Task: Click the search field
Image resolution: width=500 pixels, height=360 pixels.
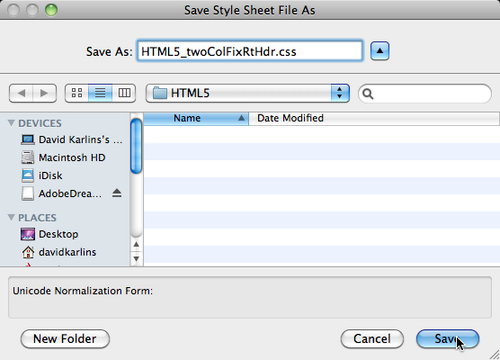Action: [x=425, y=94]
